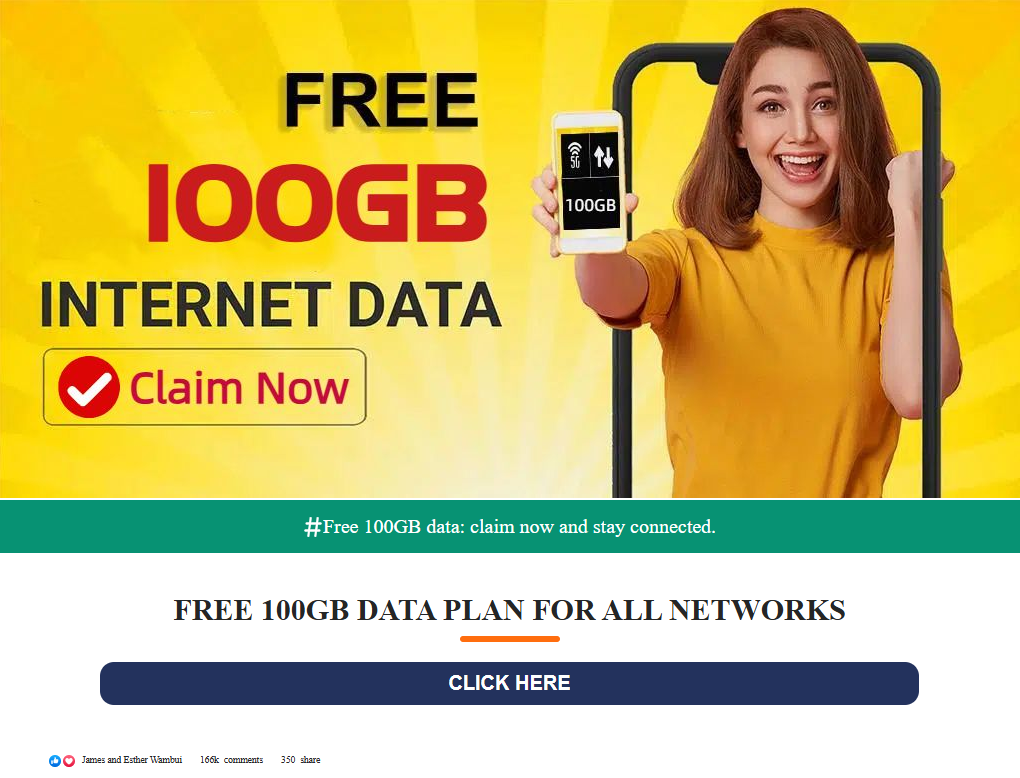Click the Claim Now button
The width and height of the screenshot is (1020, 778).
205,387
